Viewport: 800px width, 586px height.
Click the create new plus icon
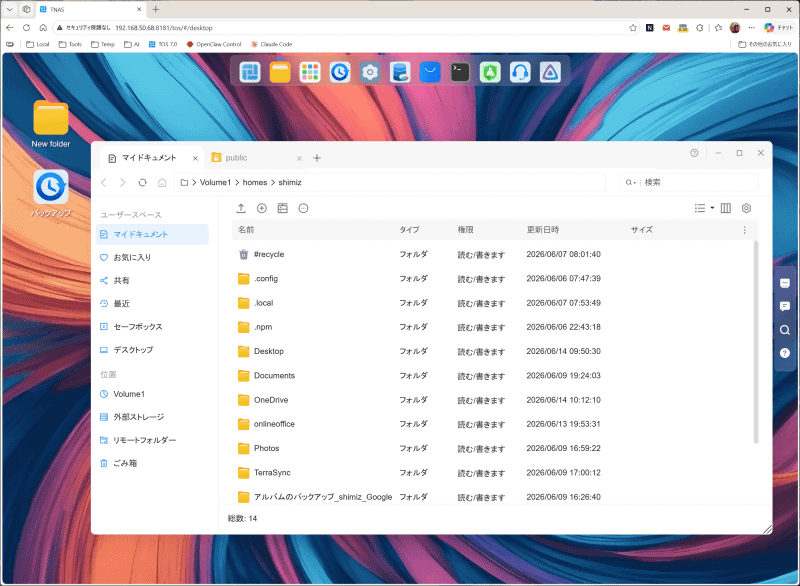point(262,208)
